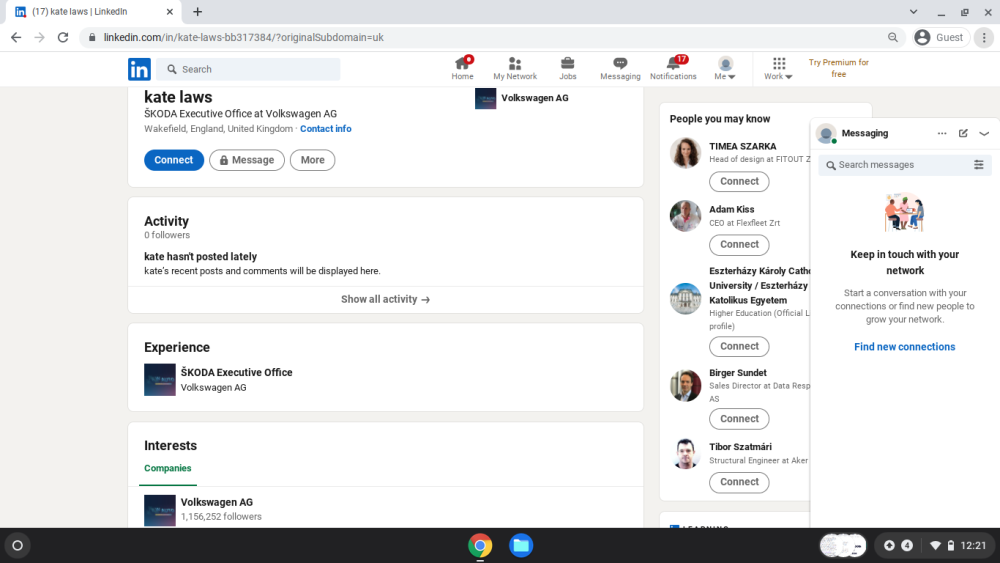The width and height of the screenshot is (1000, 563).
Task: Reload the page
Action: point(62,38)
